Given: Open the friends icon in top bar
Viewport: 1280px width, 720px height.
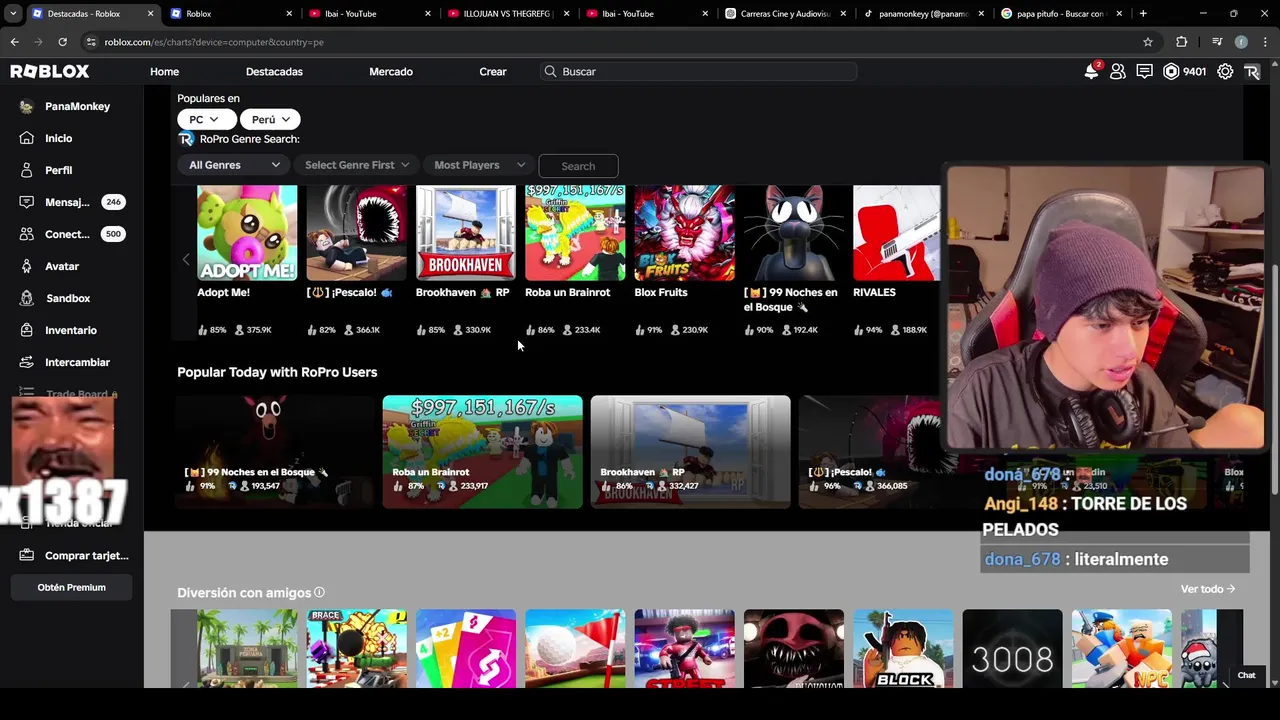Looking at the screenshot, I should [1118, 72].
